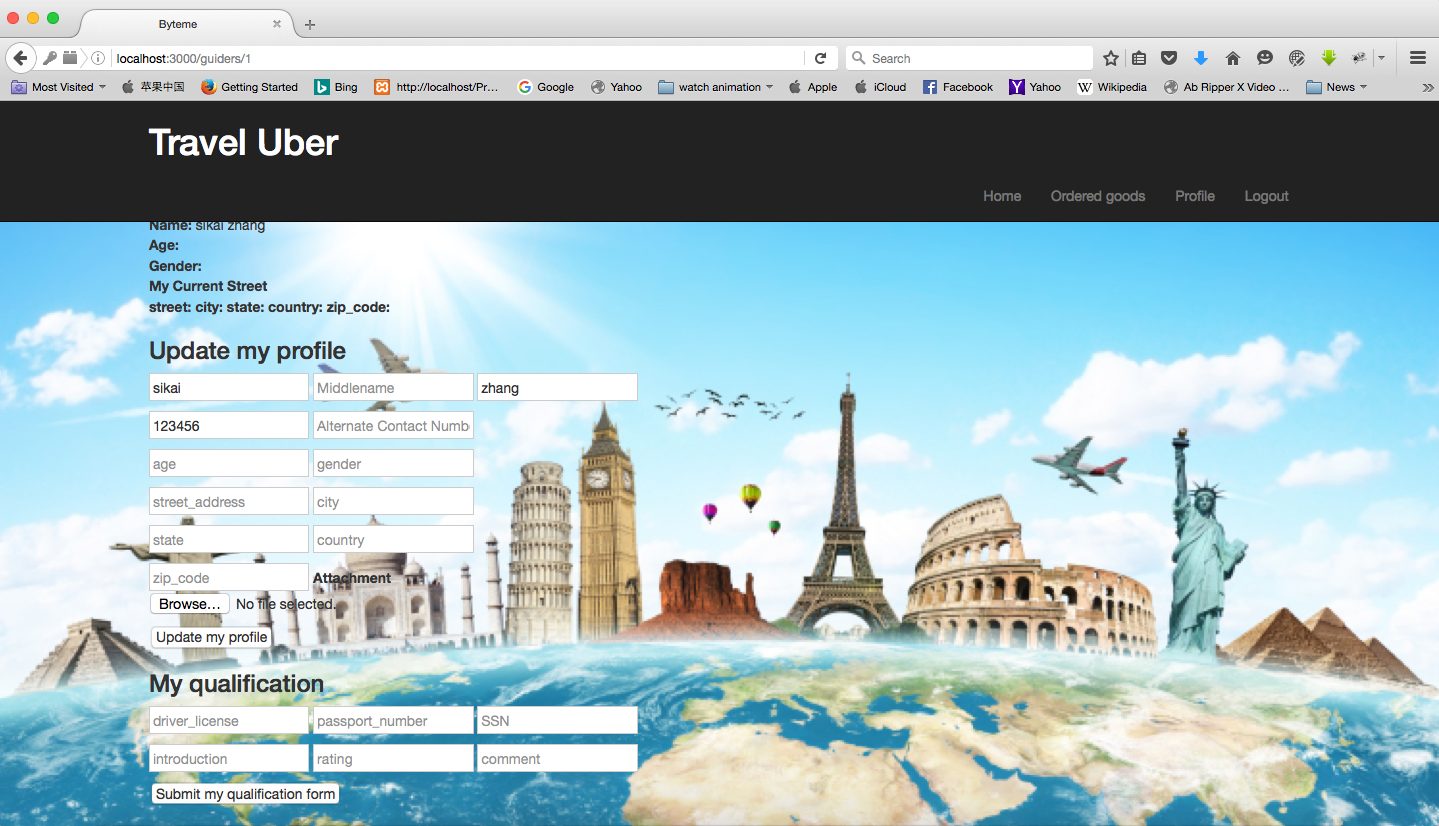Focus the SSN input field
The width and height of the screenshot is (1439, 826).
tap(557, 720)
